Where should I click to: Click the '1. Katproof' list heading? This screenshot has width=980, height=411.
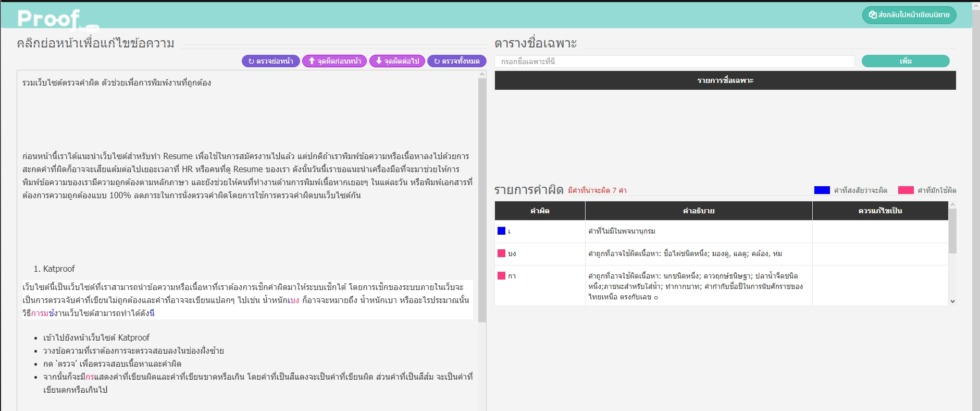pyautogui.click(x=54, y=269)
